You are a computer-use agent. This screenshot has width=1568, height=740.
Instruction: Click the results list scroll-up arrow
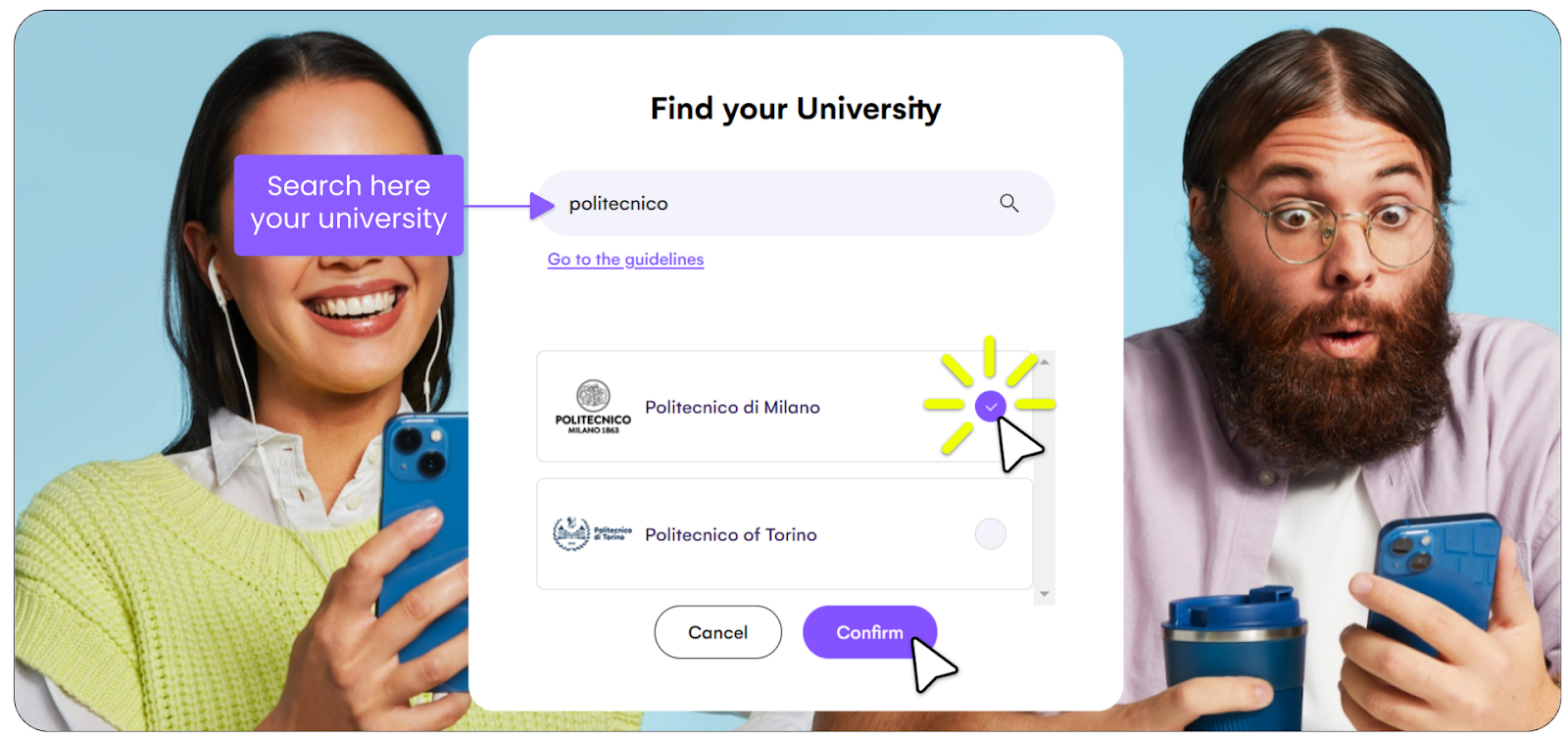(x=1045, y=362)
